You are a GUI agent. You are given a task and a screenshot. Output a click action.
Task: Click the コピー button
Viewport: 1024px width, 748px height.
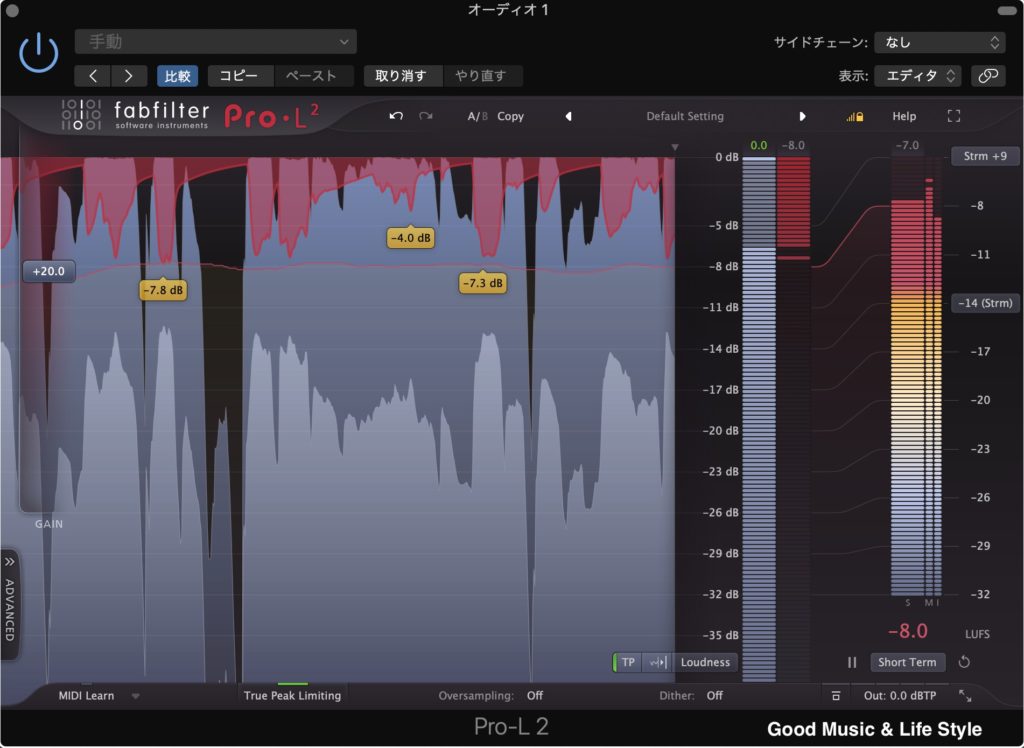pyautogui.click(x=238, y=76)
